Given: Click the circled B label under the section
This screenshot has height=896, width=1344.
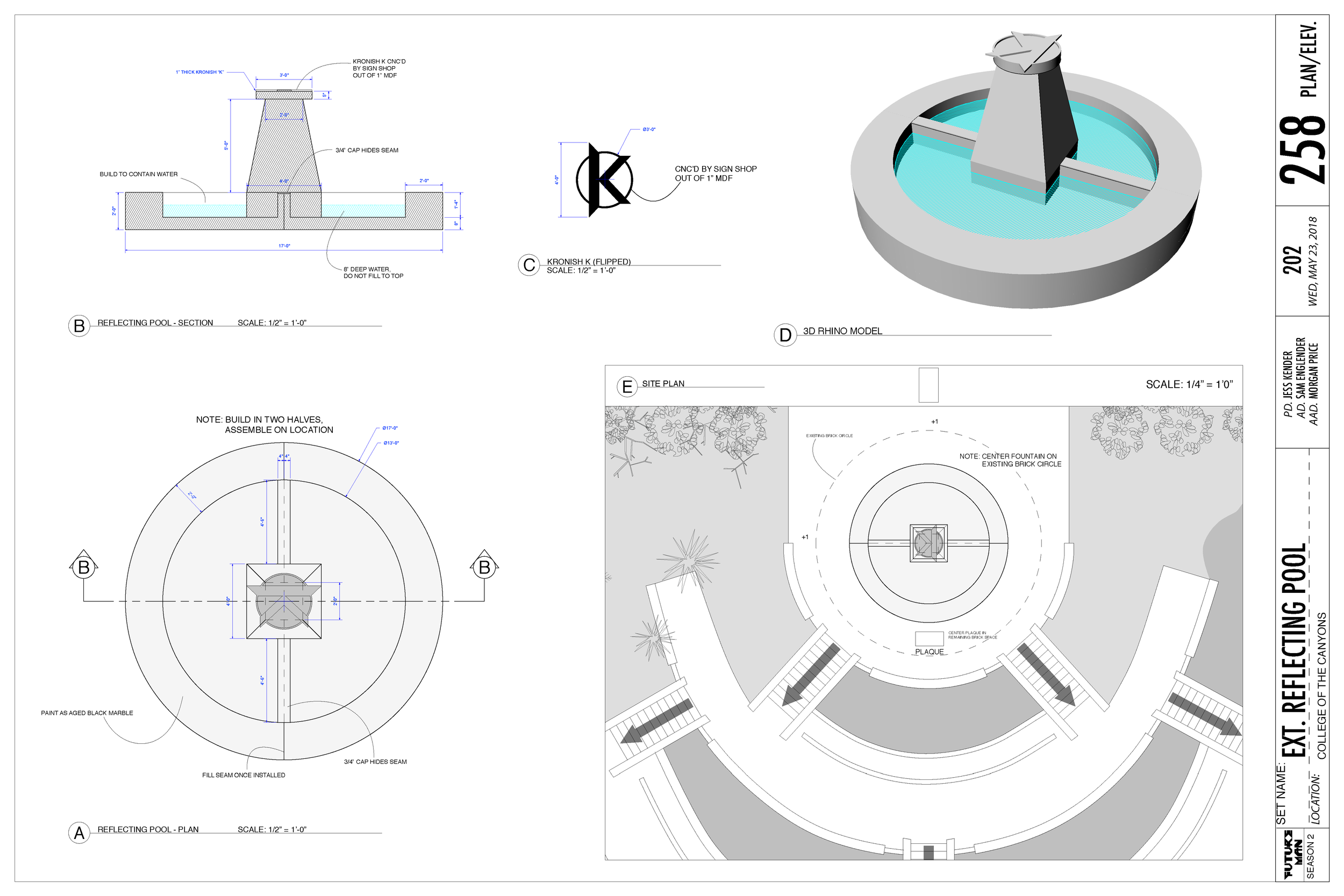Looking at the screenshot, I should [x=80, y=326].
